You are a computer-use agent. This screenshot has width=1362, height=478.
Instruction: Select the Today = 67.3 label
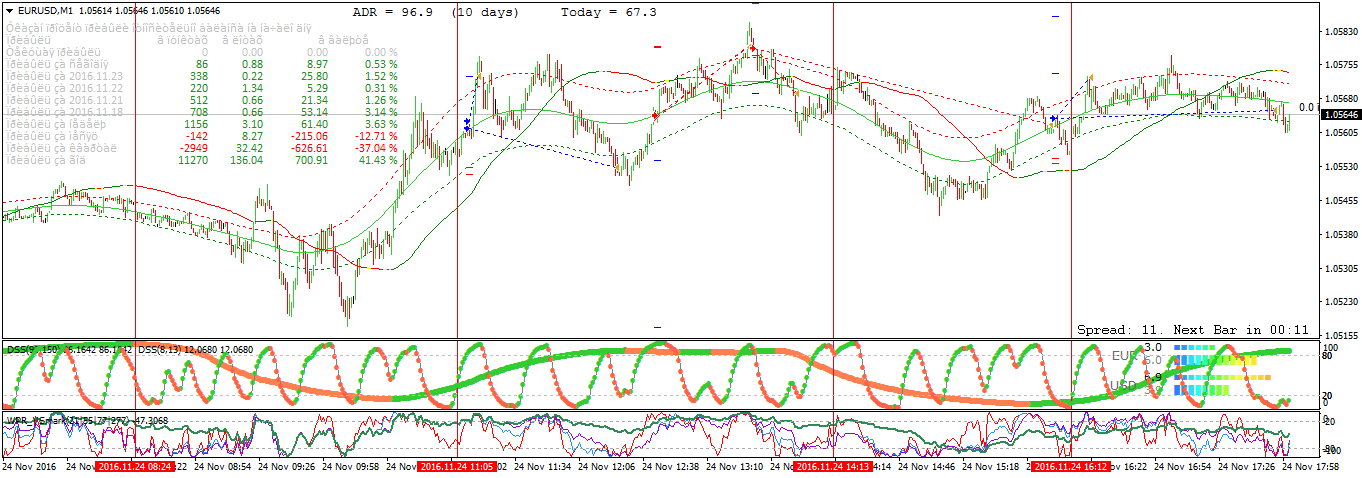(x=608, y=12)
